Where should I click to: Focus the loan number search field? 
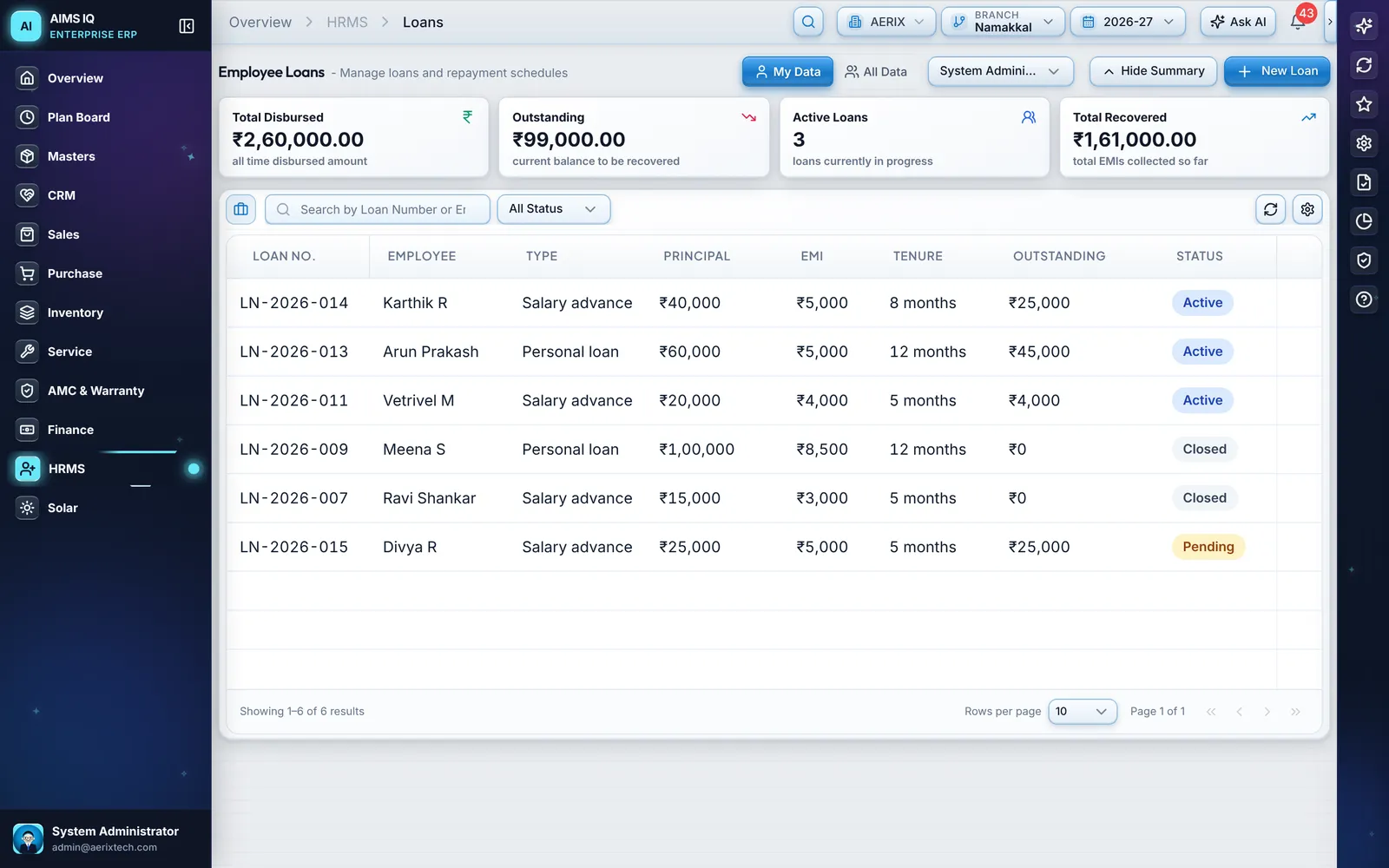(378, 209)
